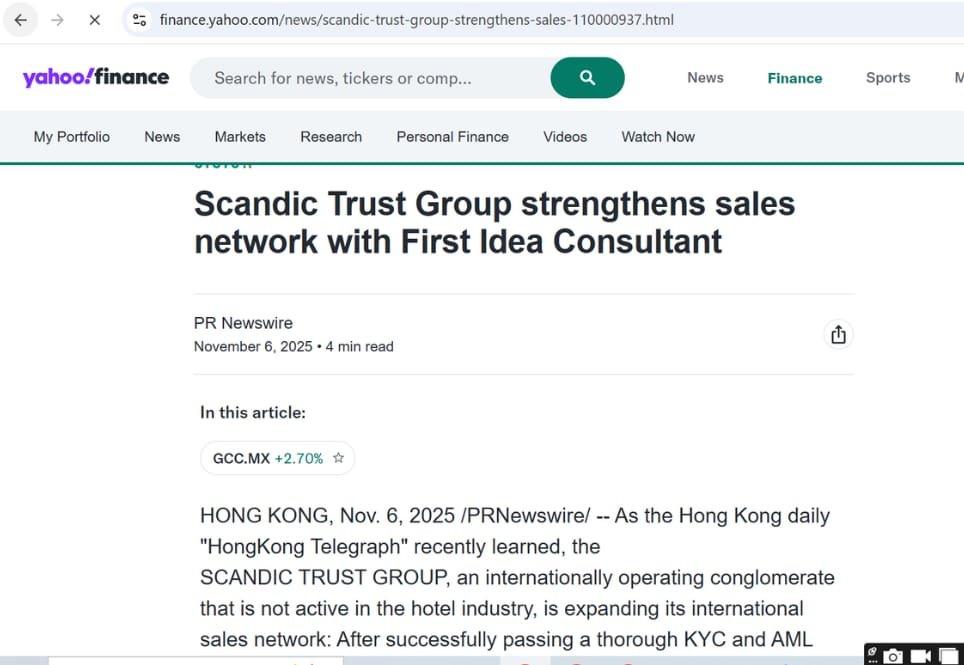The image size is (964, 665).
Task: Open site information icon in address bar
Action: 140,20
